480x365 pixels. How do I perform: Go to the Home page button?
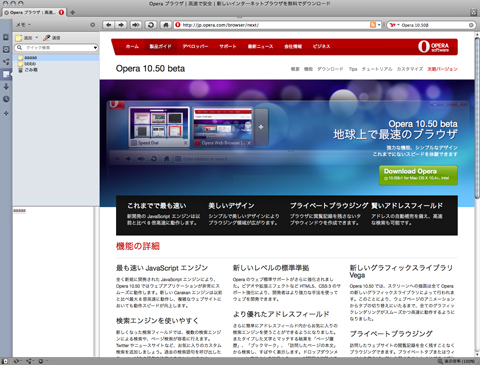click(166, 25)
